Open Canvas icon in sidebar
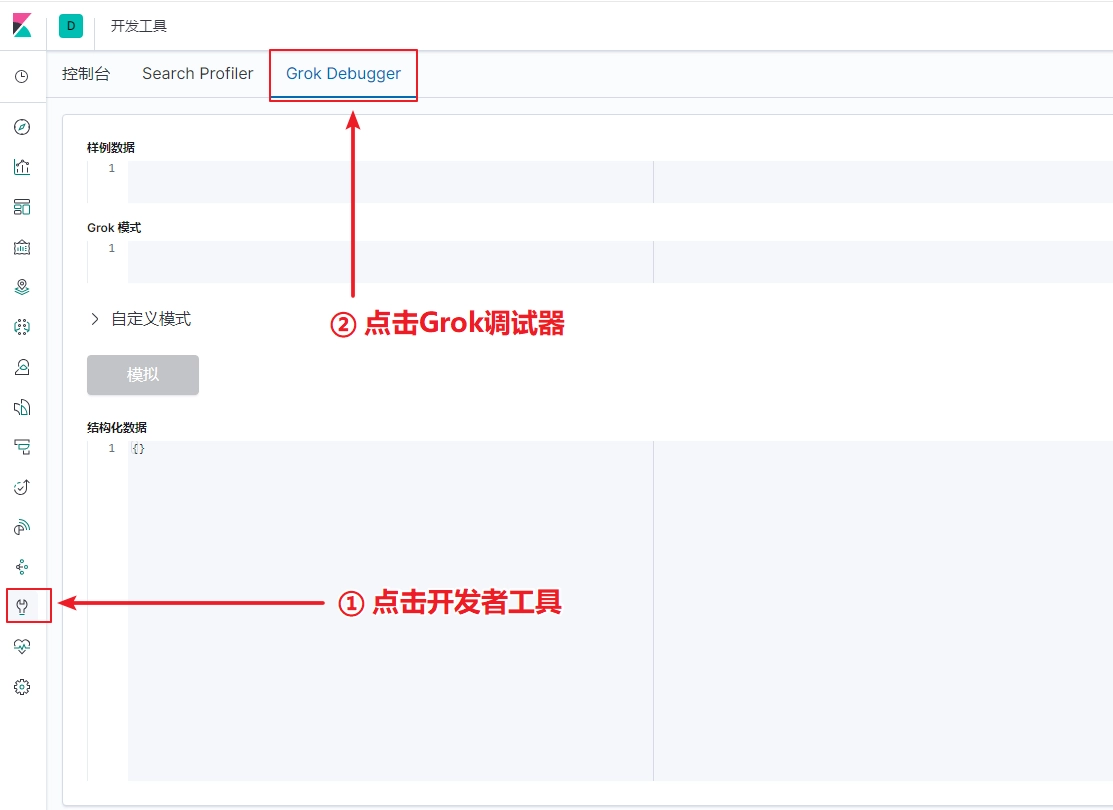This screenshot has width=1113, height=810. click(22, 247)
